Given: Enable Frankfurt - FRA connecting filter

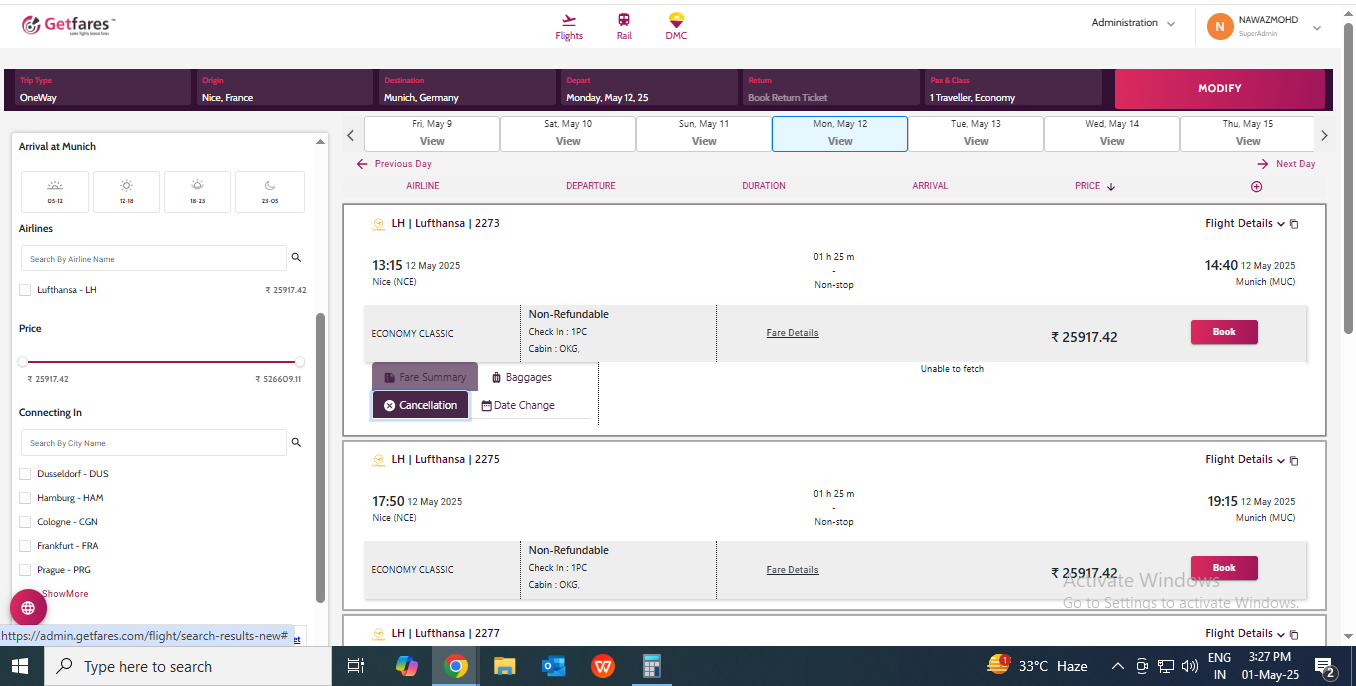Looking at the screenshot, I should click(x=25, y=546).
